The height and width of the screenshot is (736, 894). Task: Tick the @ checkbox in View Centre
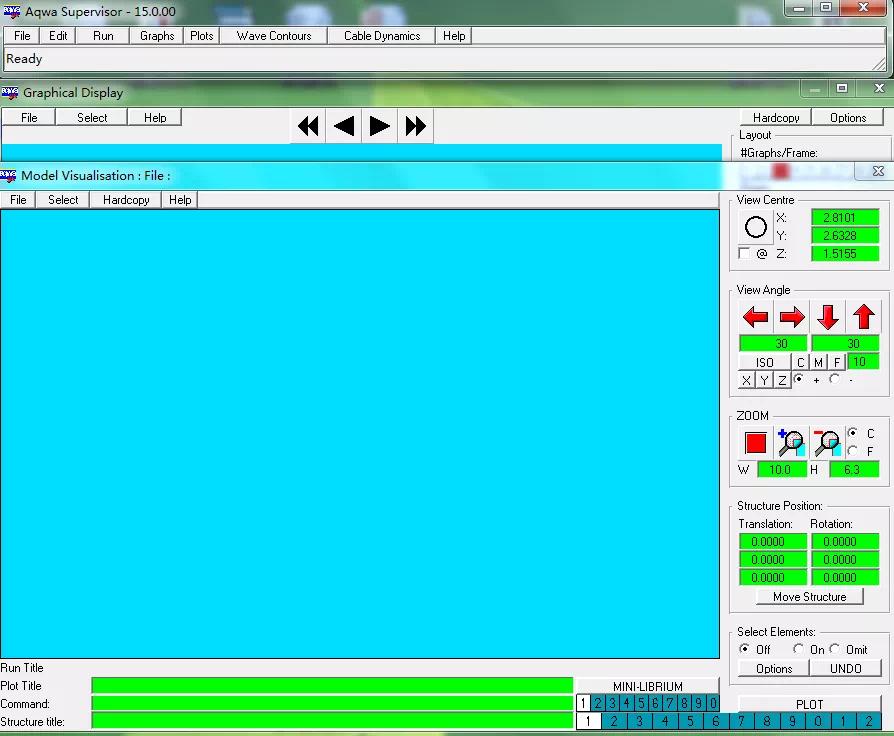pyautogui.click(x=744, y=253)
